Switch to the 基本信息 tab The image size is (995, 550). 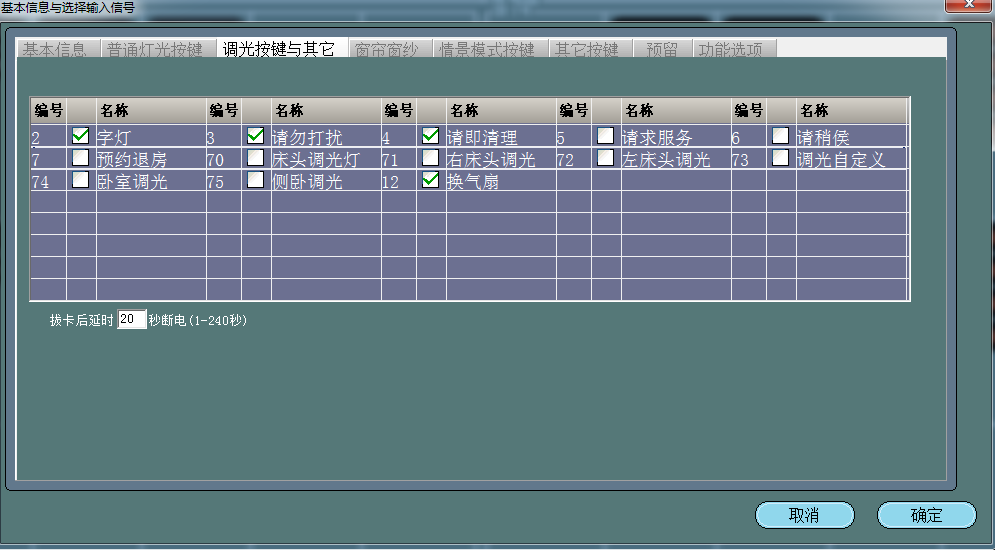pyautogui.click(x=56, y=49)
